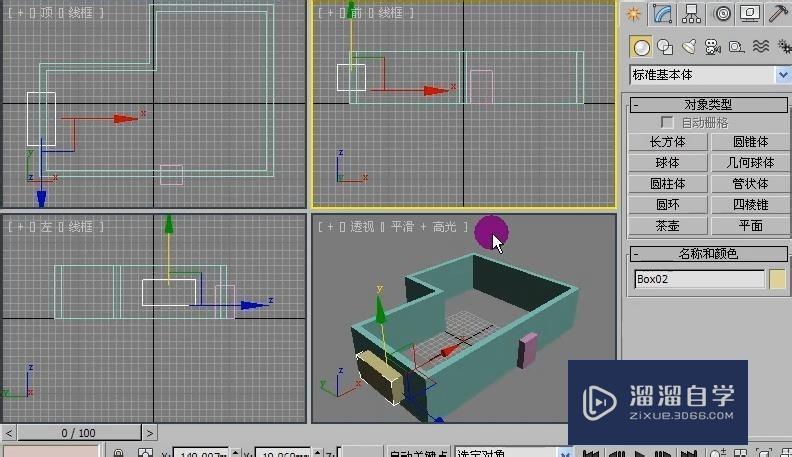Open the 透视 view label menu
The image size is (792, 457).
point(363,227)
